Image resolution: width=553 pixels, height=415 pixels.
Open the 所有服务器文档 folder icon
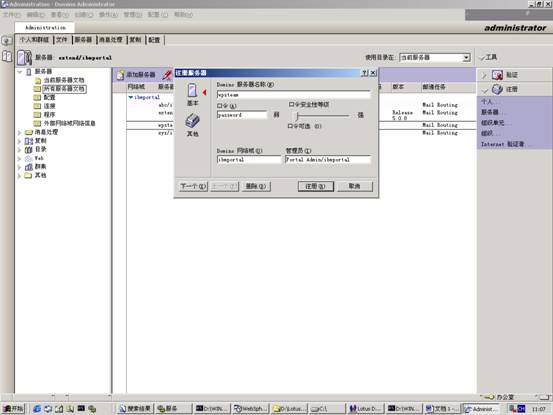tap(37, 89)
